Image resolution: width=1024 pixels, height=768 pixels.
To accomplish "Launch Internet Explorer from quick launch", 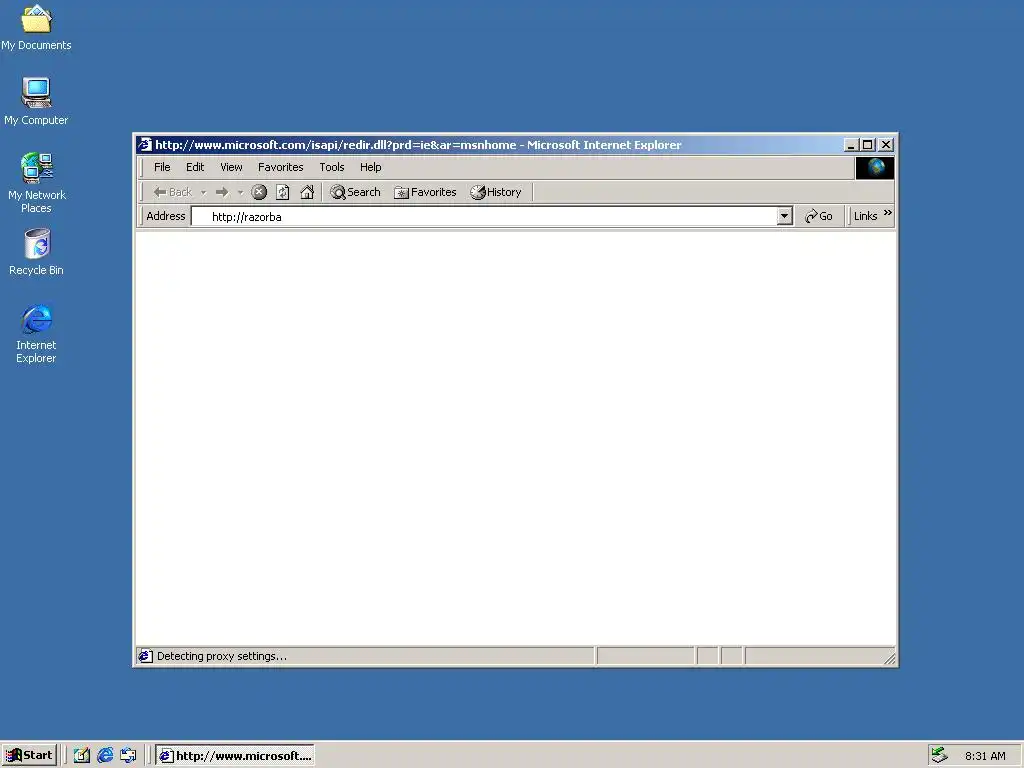I will (x=104, y=756).
